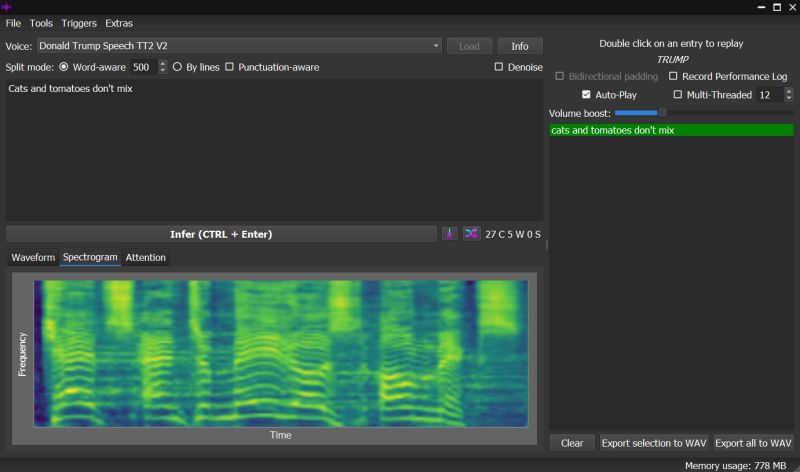Decrease the thread count 12 spinner
The height and width of the screenshot is (472, 800).
pyautogui.click(x=789, y=97)
